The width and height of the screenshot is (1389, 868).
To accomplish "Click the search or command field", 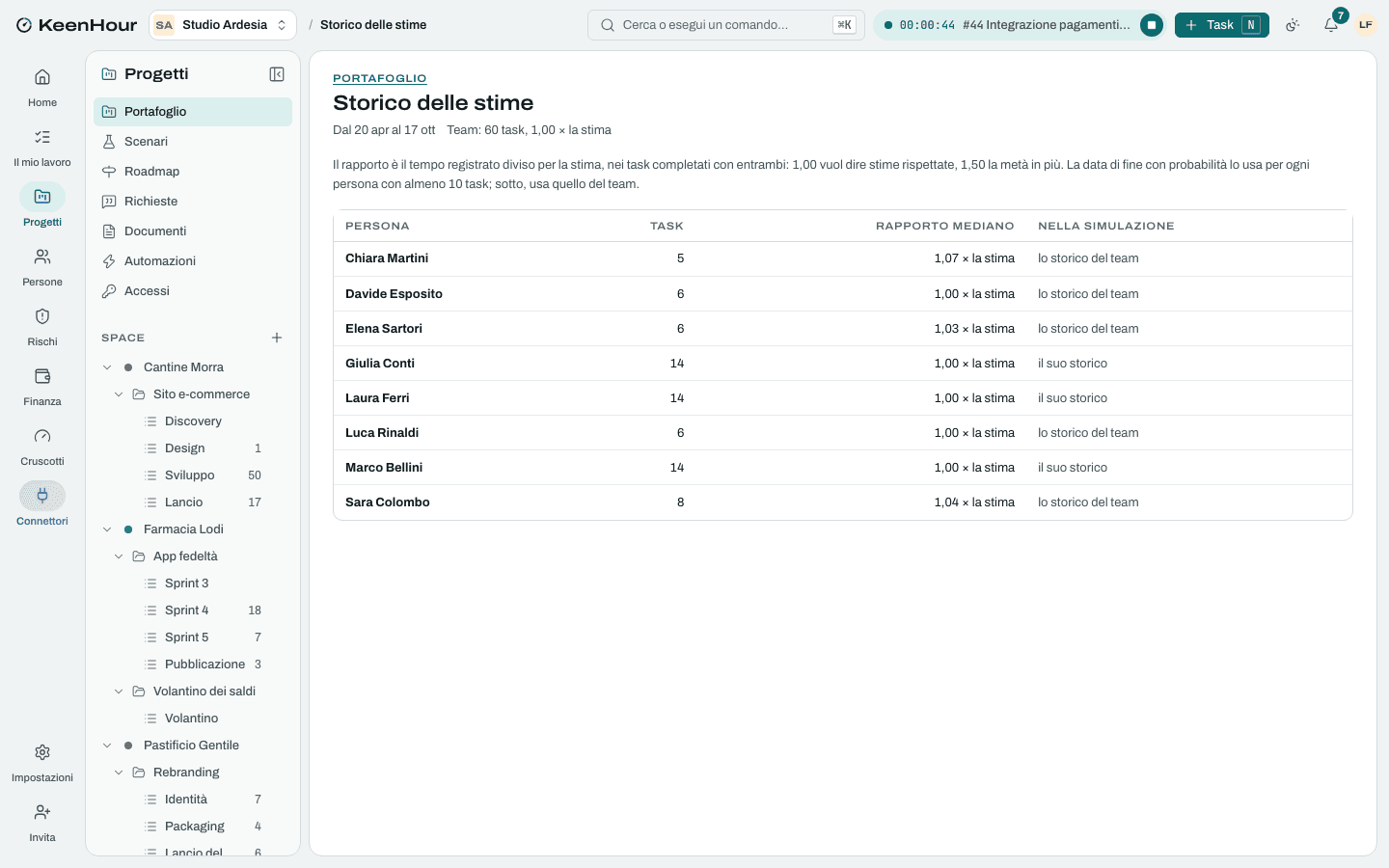I will coord(726,25).
